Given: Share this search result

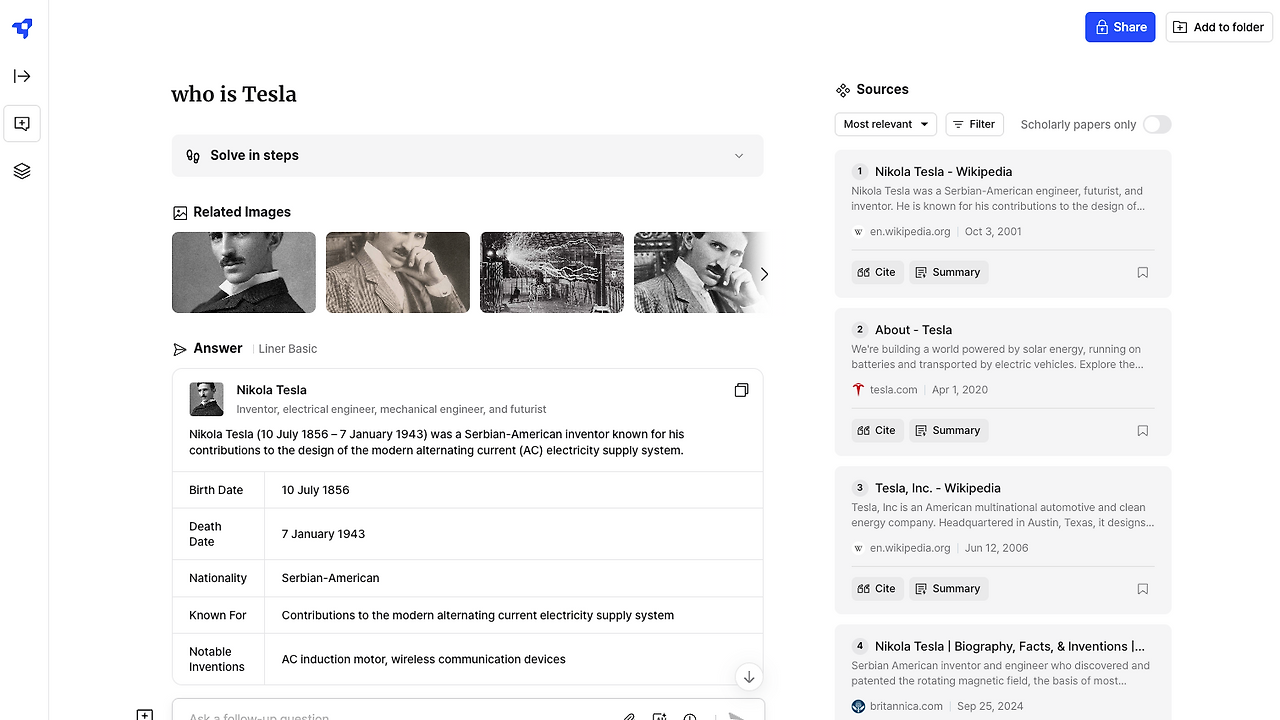Looking at the screenshot, I should 1120,27.
